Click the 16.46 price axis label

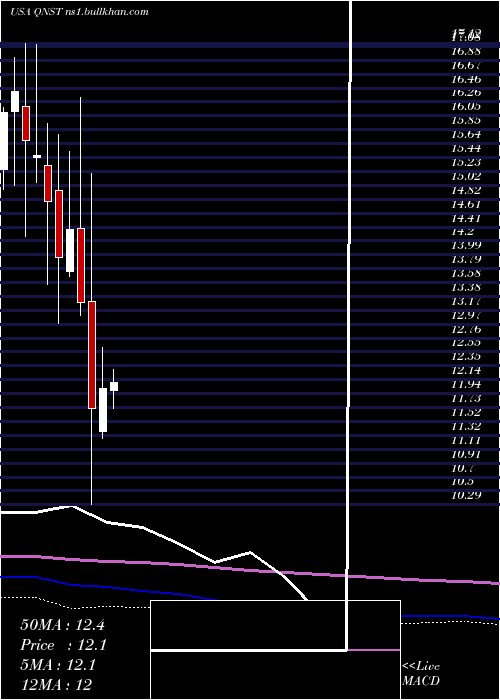pyautogui.click(x=466, y=79)
